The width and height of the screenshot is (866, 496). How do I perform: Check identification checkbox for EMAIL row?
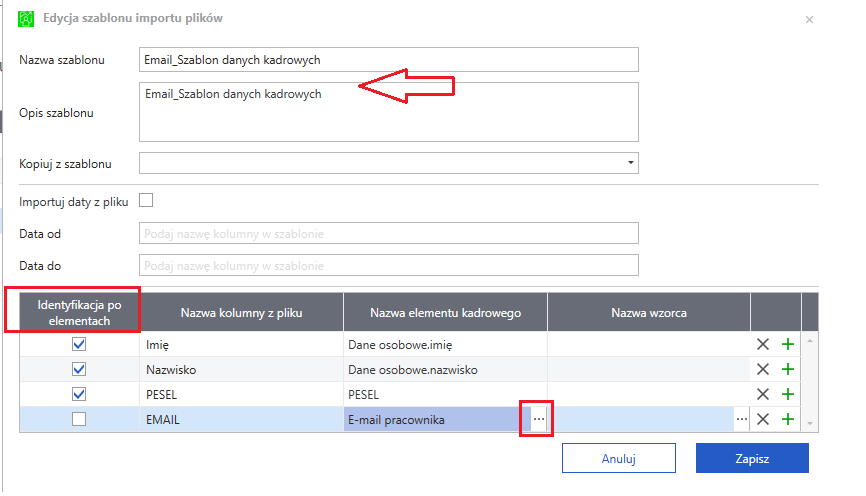pyautogui.click(x=79, y=419)
